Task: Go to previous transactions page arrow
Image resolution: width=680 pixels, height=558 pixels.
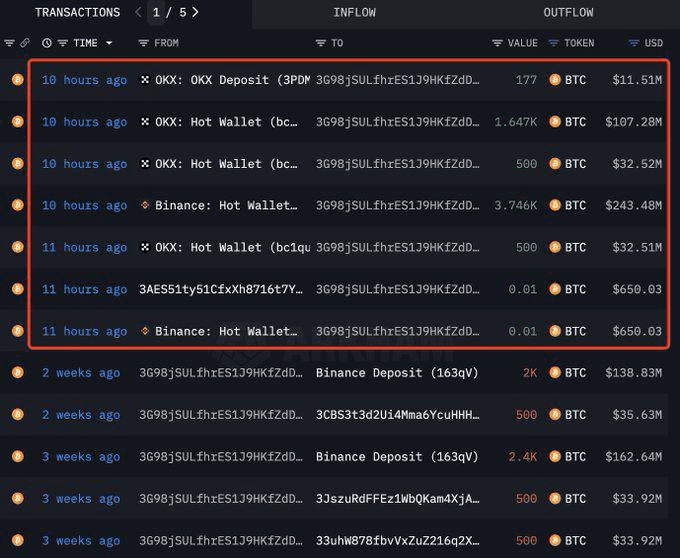Action: click(x=138, y=12)
